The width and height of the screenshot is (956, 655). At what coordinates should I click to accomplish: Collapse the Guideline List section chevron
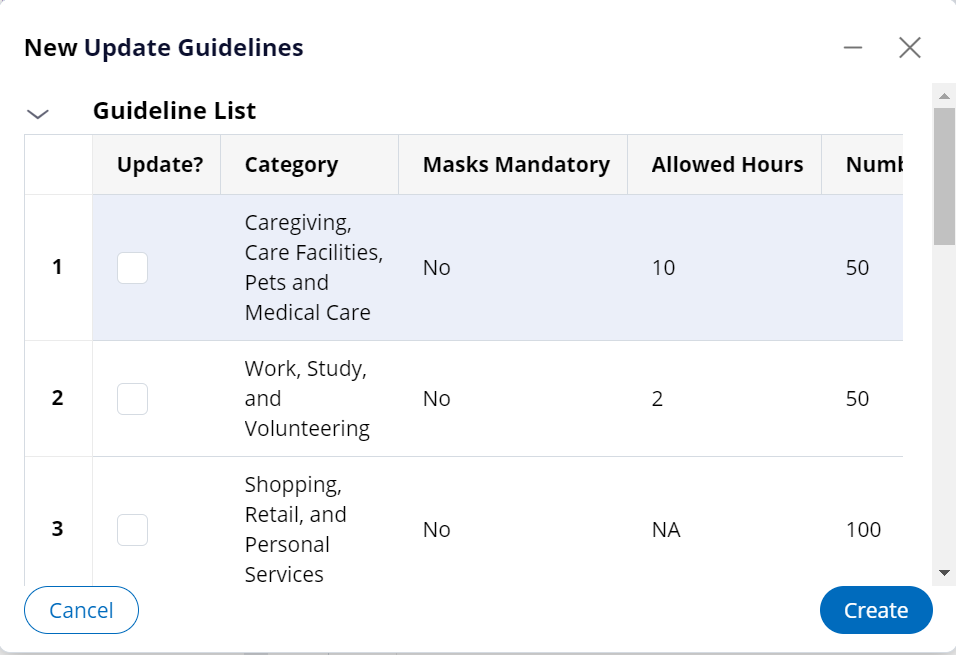point(38,113)
